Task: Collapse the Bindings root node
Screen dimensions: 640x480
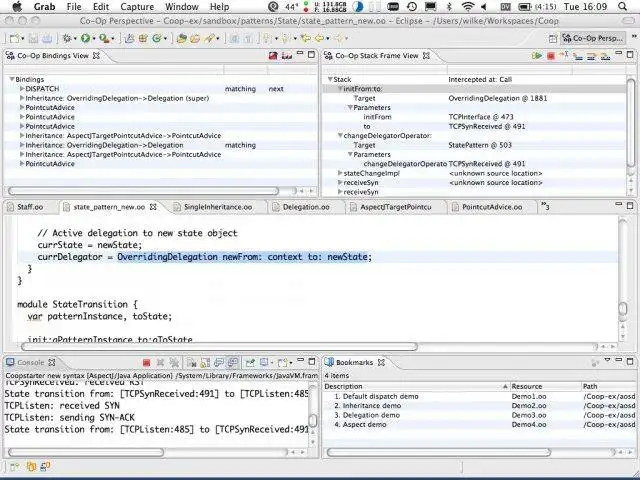Action: (12, 80)
